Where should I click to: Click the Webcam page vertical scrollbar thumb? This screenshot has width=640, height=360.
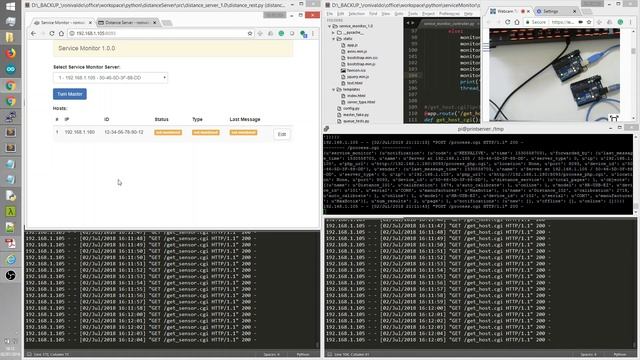point(634,51)
